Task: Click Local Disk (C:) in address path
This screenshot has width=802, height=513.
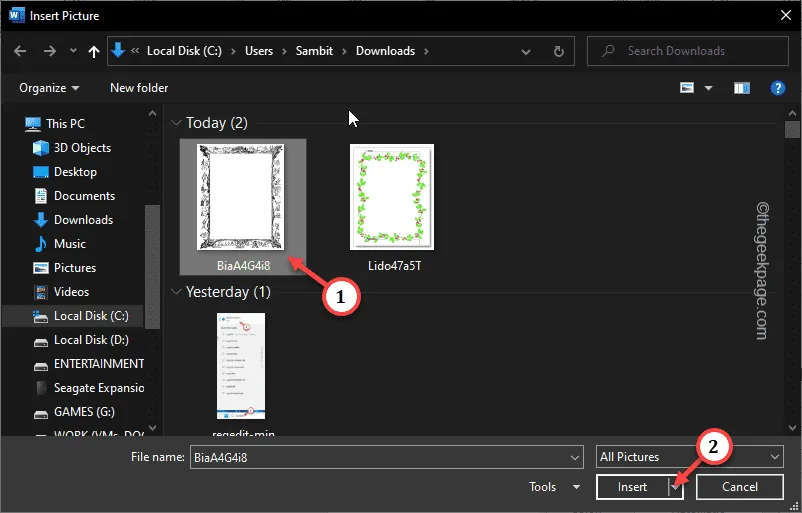Action: coord(184,51)
